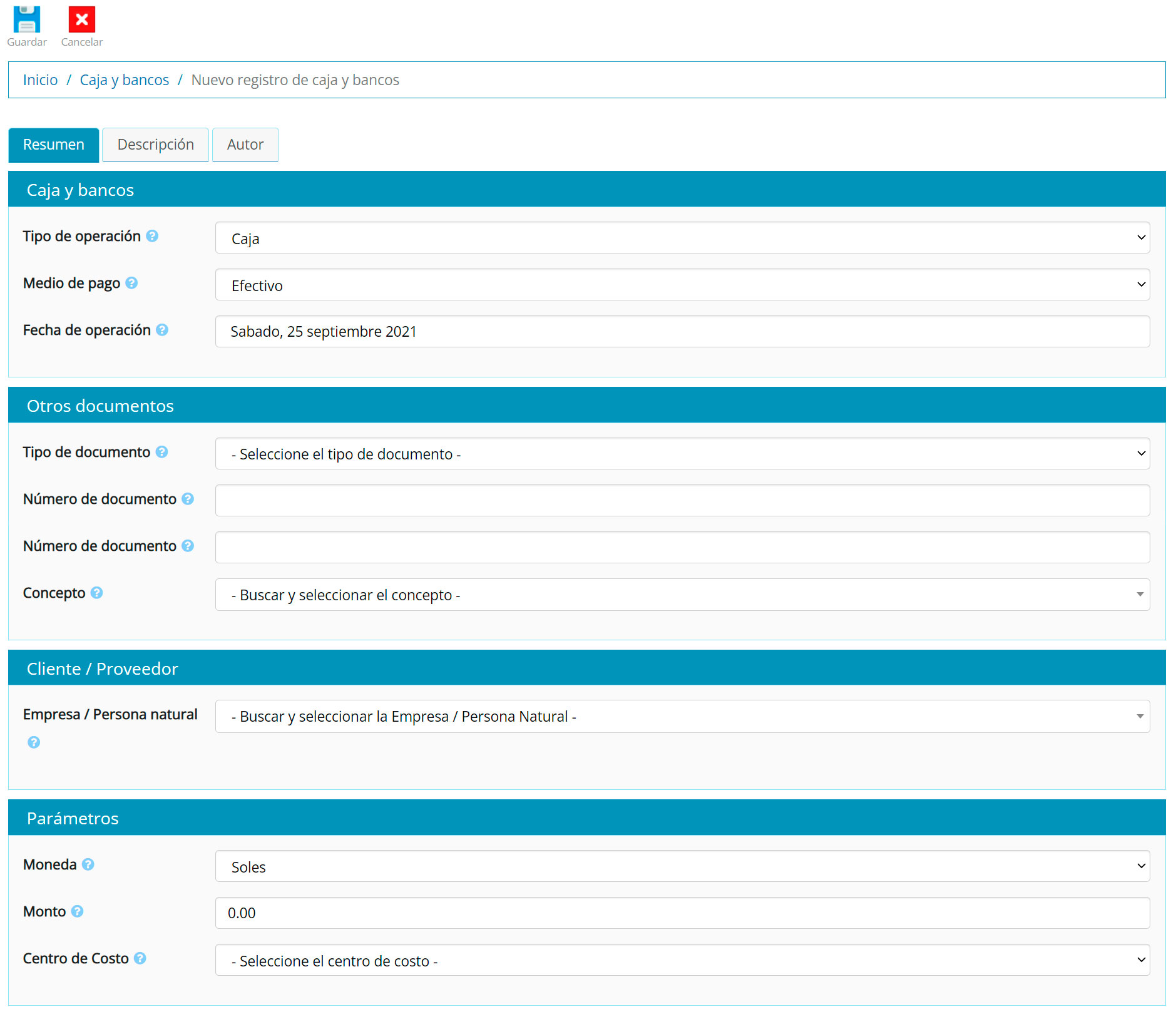
Task: Go to Inicio breadcrumb link
Action: point(40,80)
